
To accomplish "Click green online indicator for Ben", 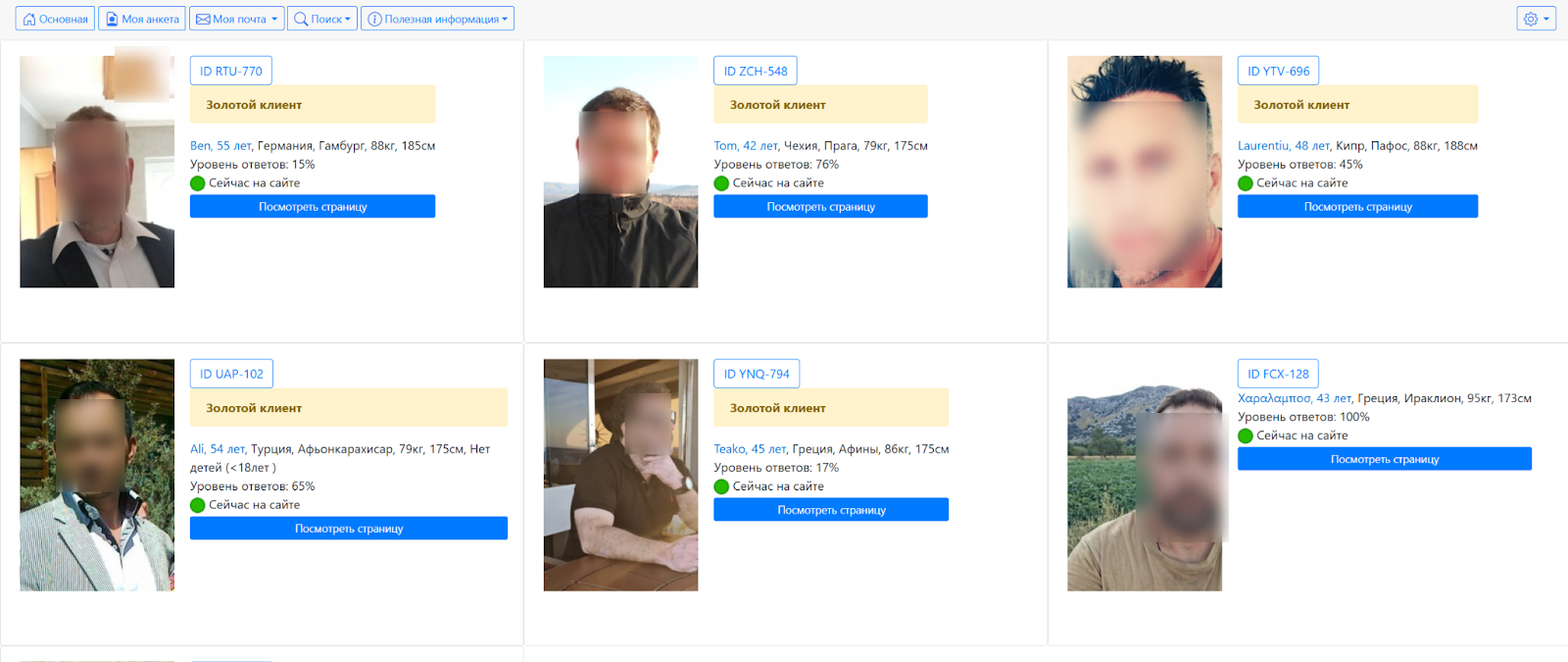I will pyautogui.click(x=198, y=183).
